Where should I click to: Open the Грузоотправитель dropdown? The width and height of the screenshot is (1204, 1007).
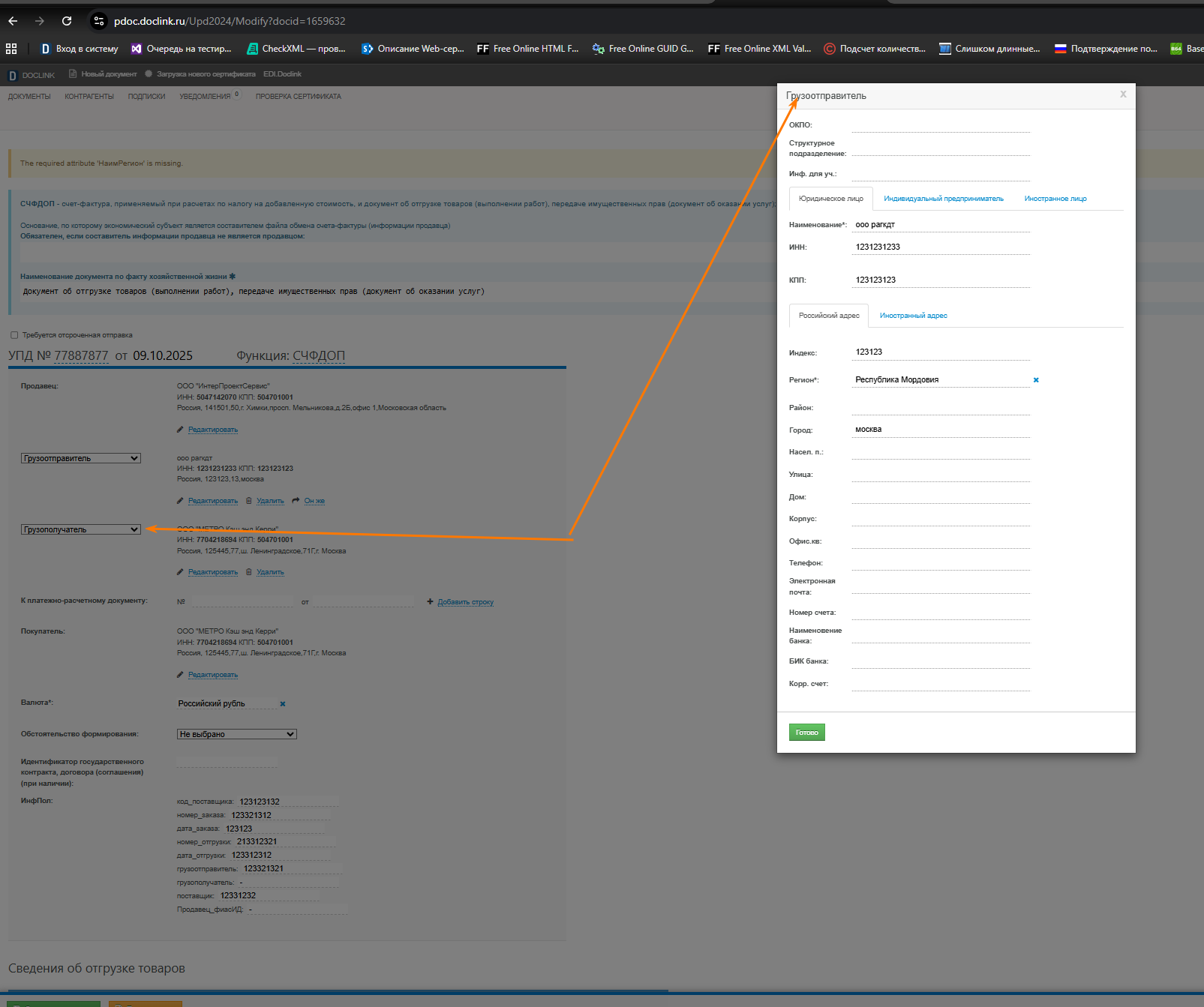point(81,458)
